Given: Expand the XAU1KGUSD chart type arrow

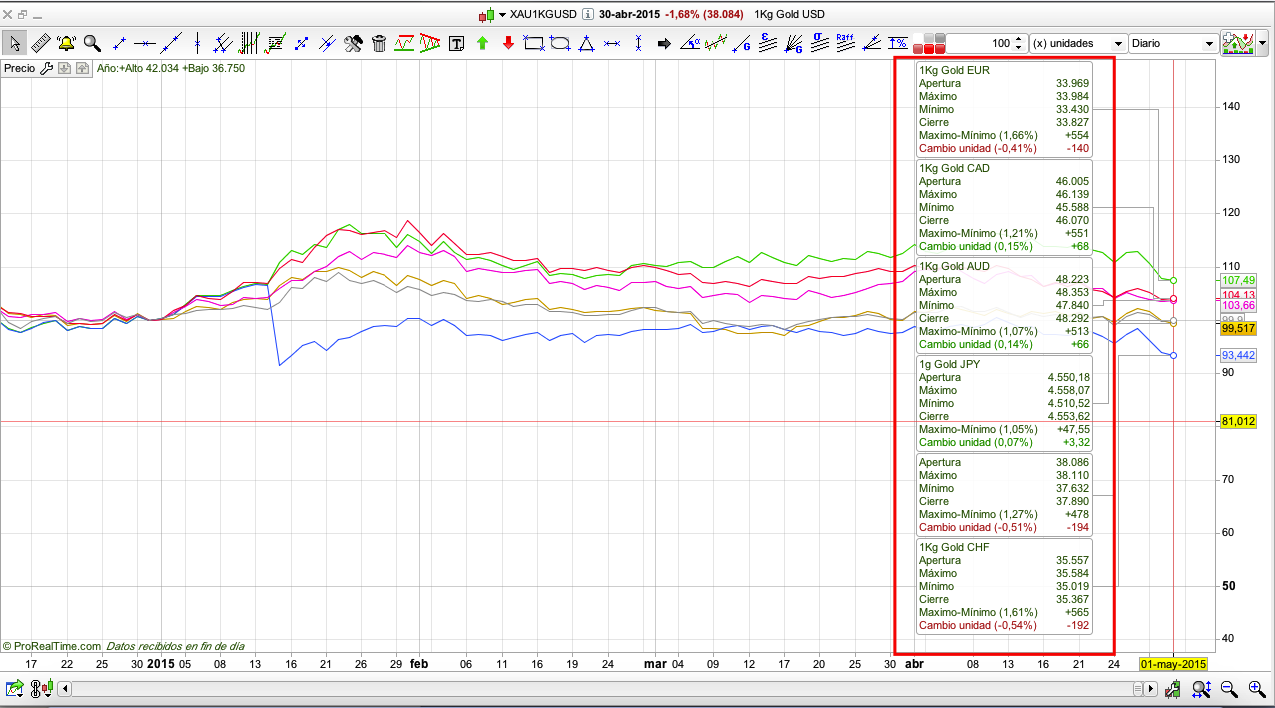Looking at the screenshot, I should click(x=503, y=15).
